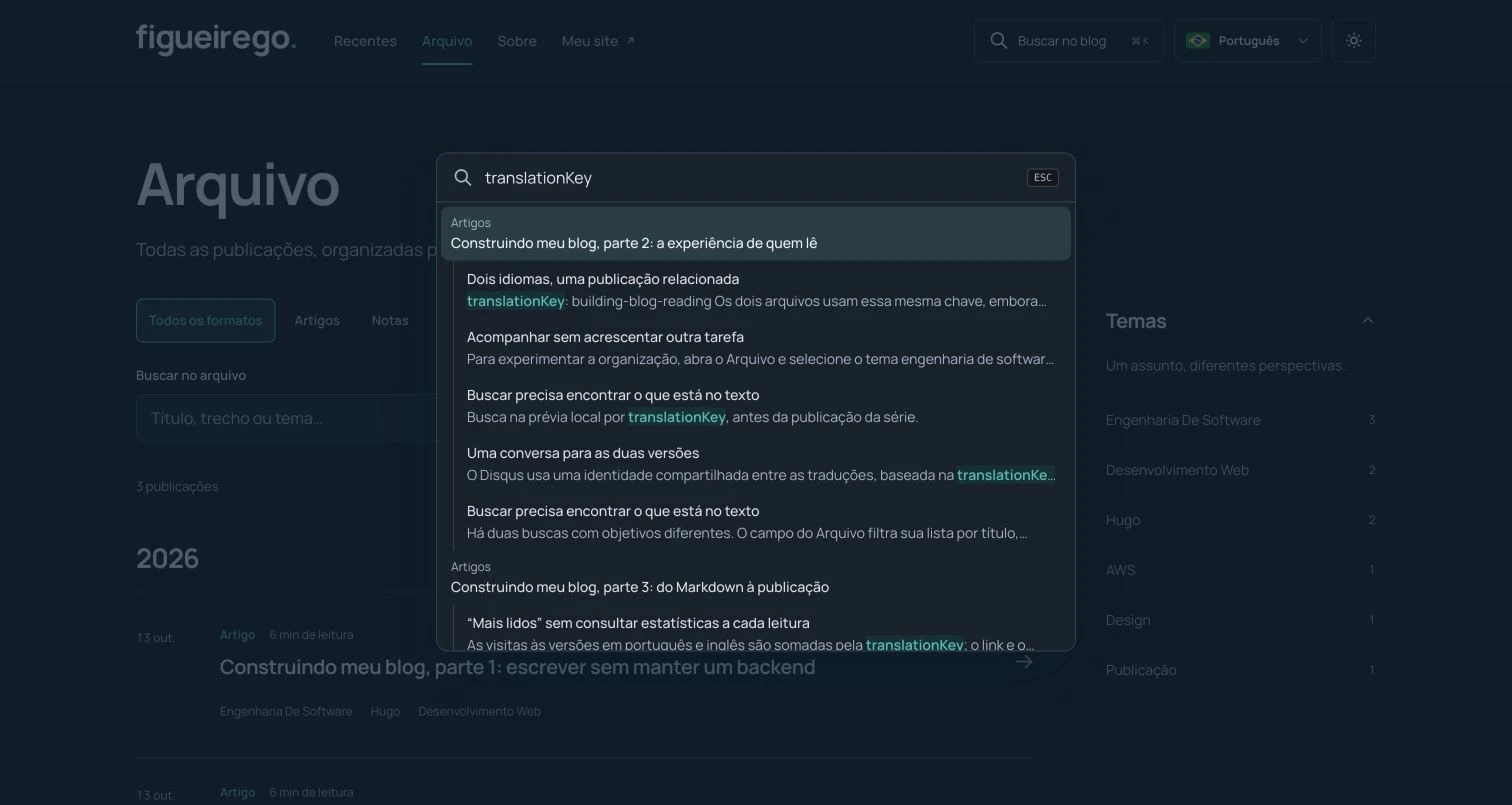Click the figueirego site logo
1512x805 pixels.
(x=216, y=40)
